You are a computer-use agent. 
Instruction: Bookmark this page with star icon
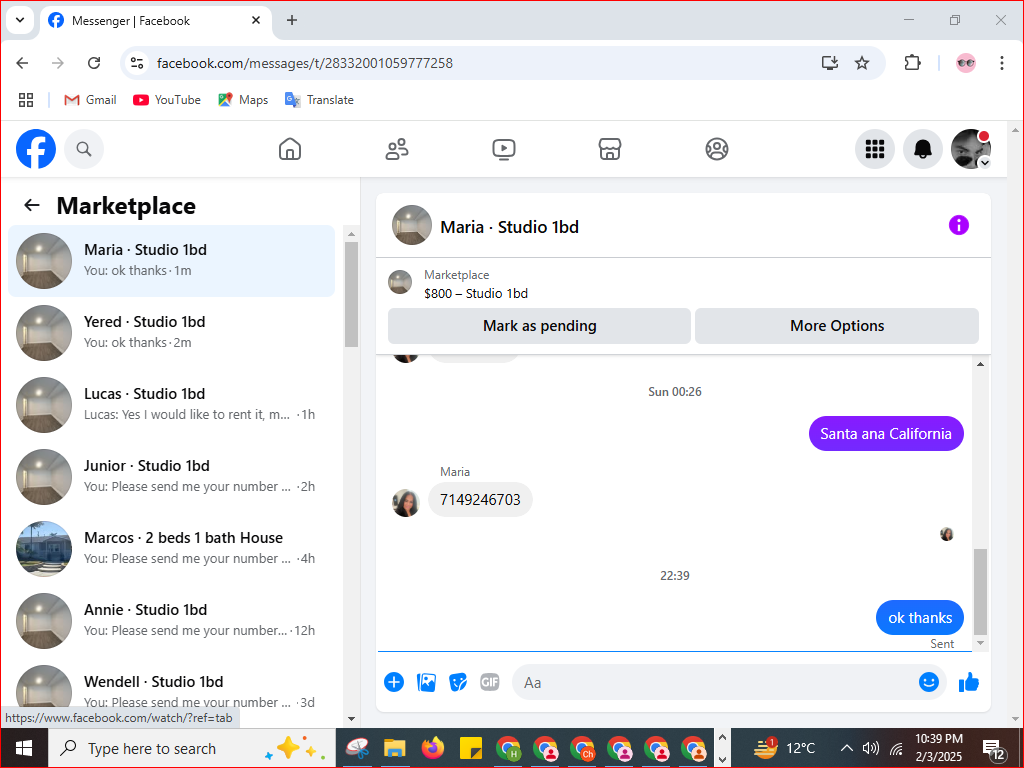[862, 63]
